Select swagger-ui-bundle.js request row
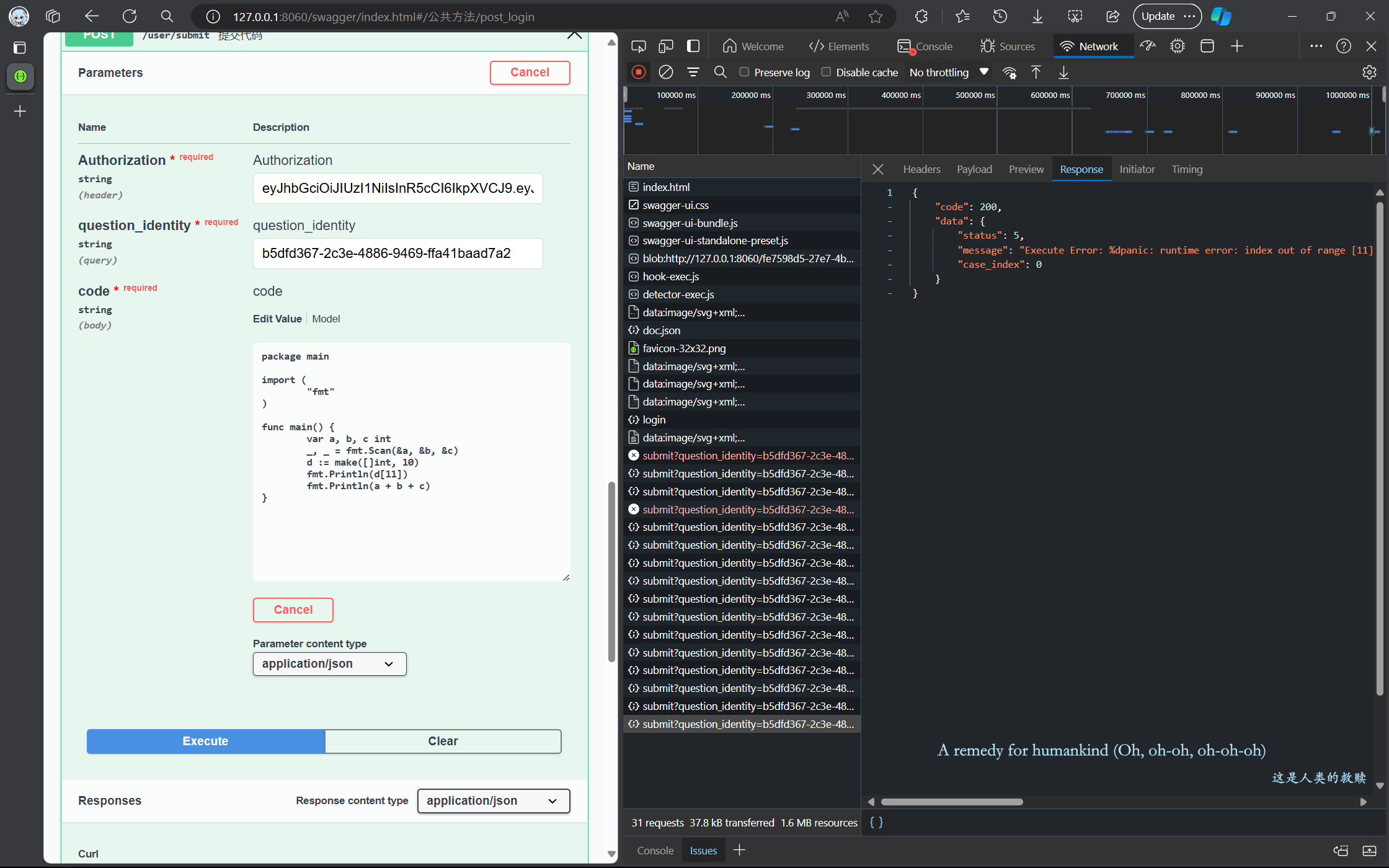This screenshot has width=1389, height=868. pyautogui.click(x=742, y=223)
